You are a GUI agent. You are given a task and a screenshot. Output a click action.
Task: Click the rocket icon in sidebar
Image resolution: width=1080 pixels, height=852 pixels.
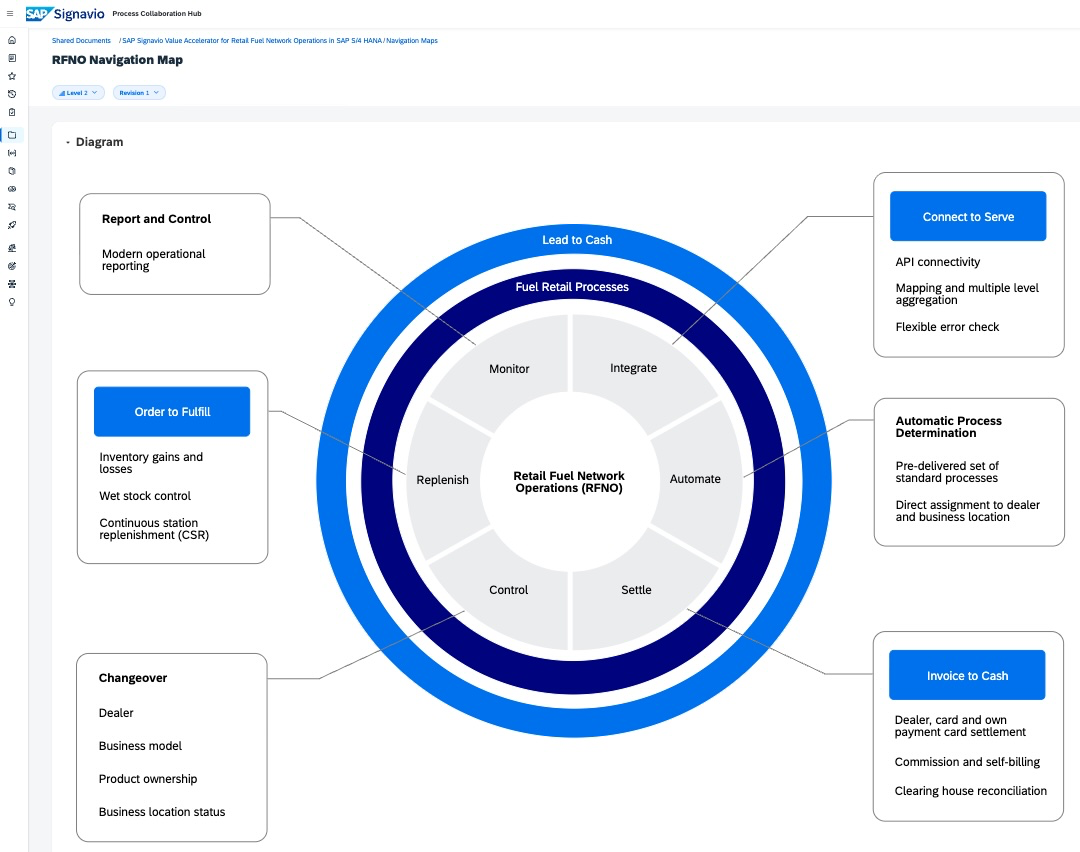point(12,225)
